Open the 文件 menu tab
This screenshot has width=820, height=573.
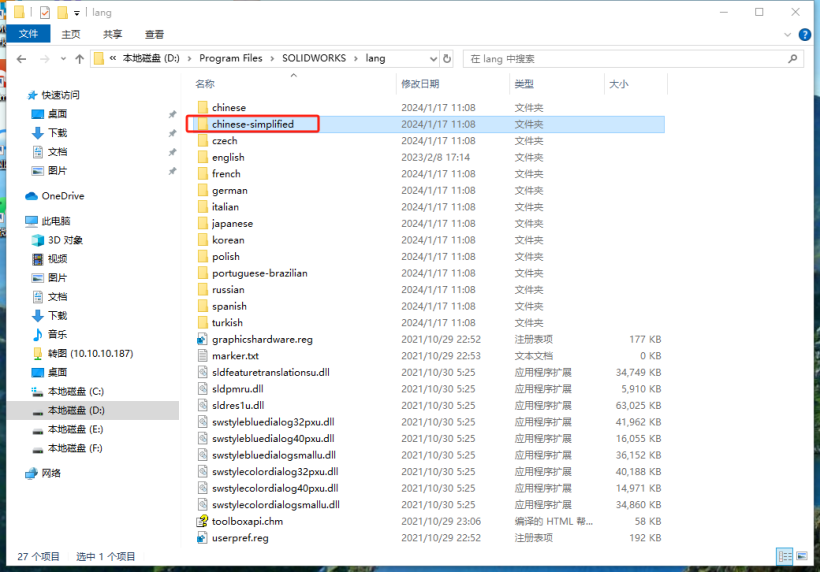pyautogui.click(x=28, y=34)
